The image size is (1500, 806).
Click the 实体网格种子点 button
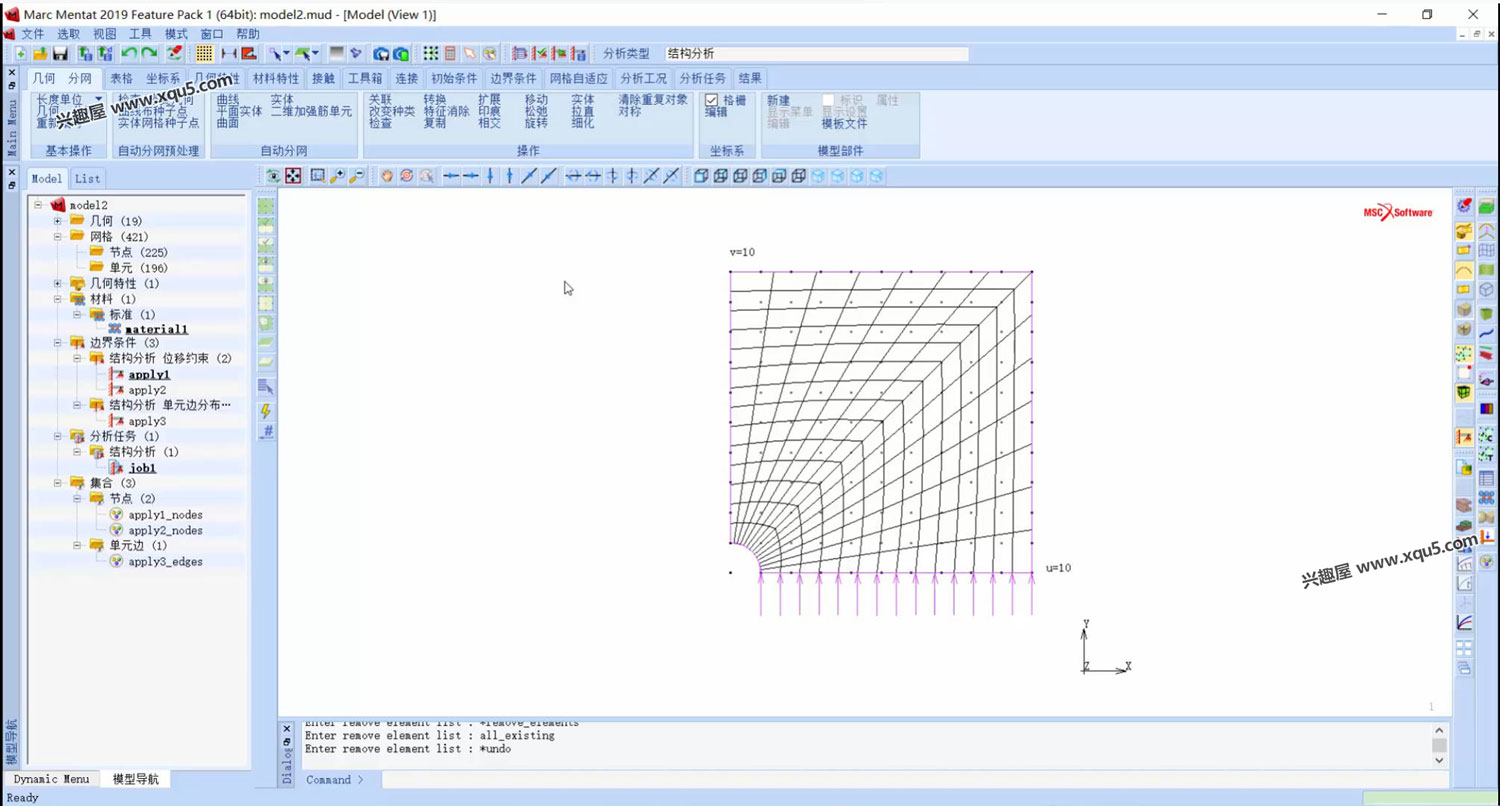[158, 124]
